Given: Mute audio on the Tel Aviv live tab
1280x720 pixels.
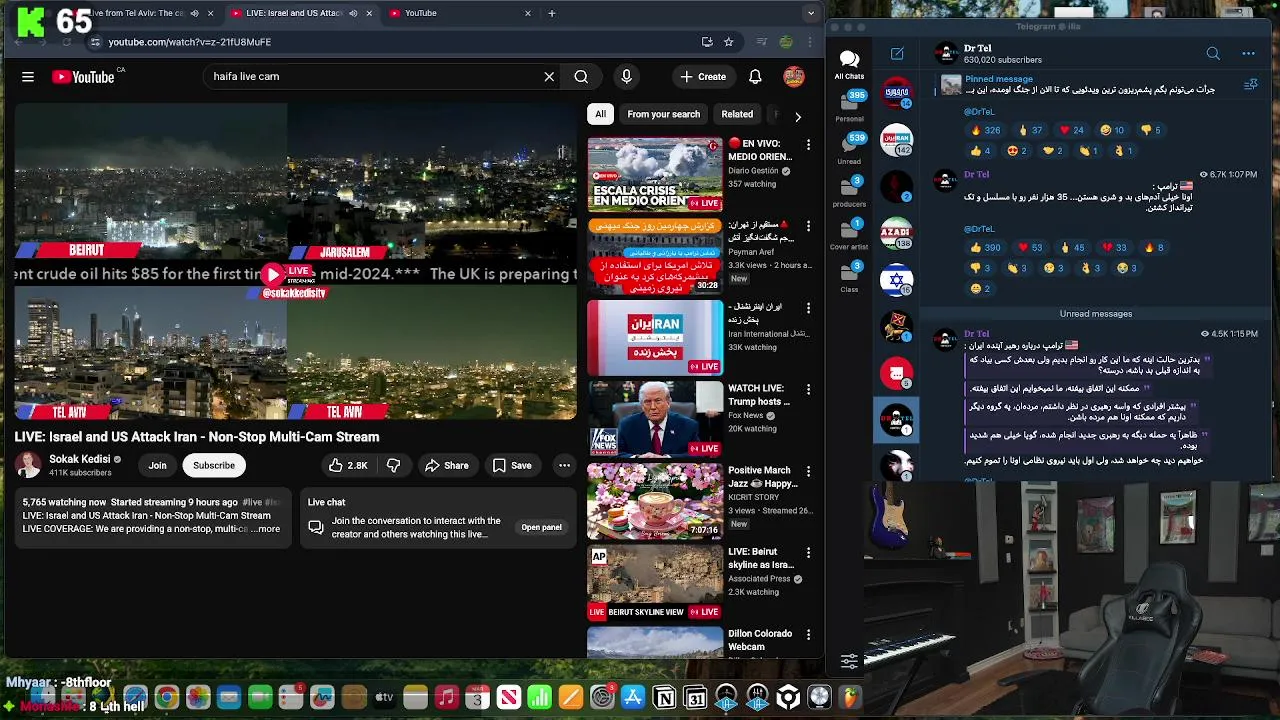Looking at the screenshot, I should (194, 13).
